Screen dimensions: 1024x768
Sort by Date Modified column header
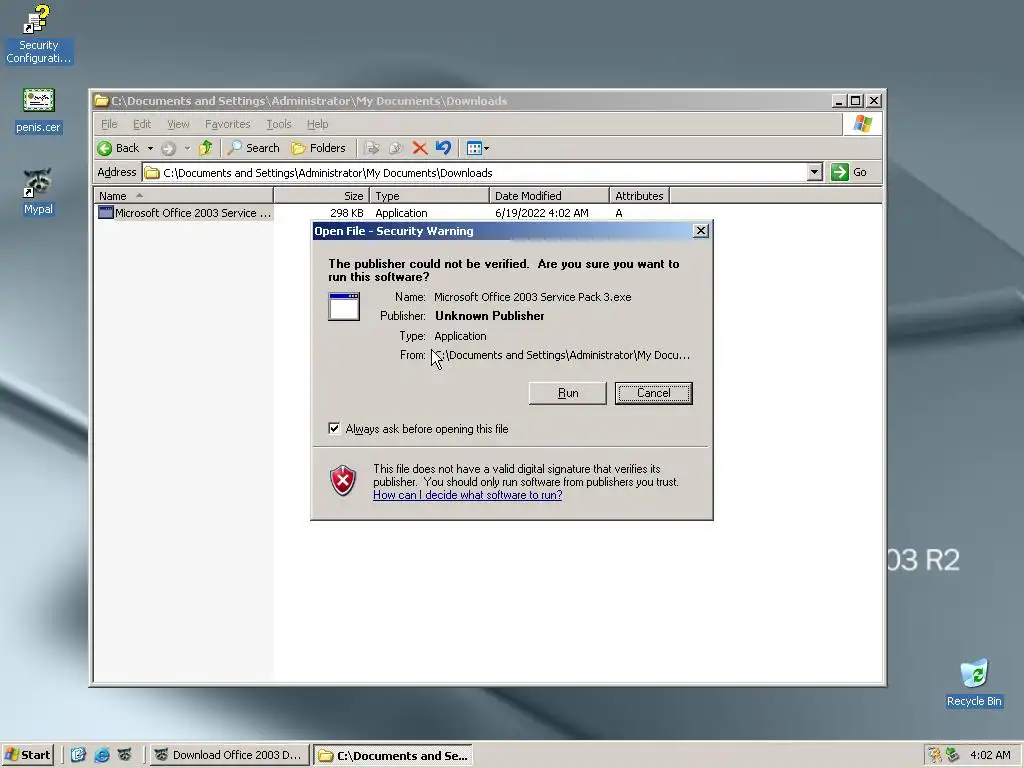(x=549, y=196)
